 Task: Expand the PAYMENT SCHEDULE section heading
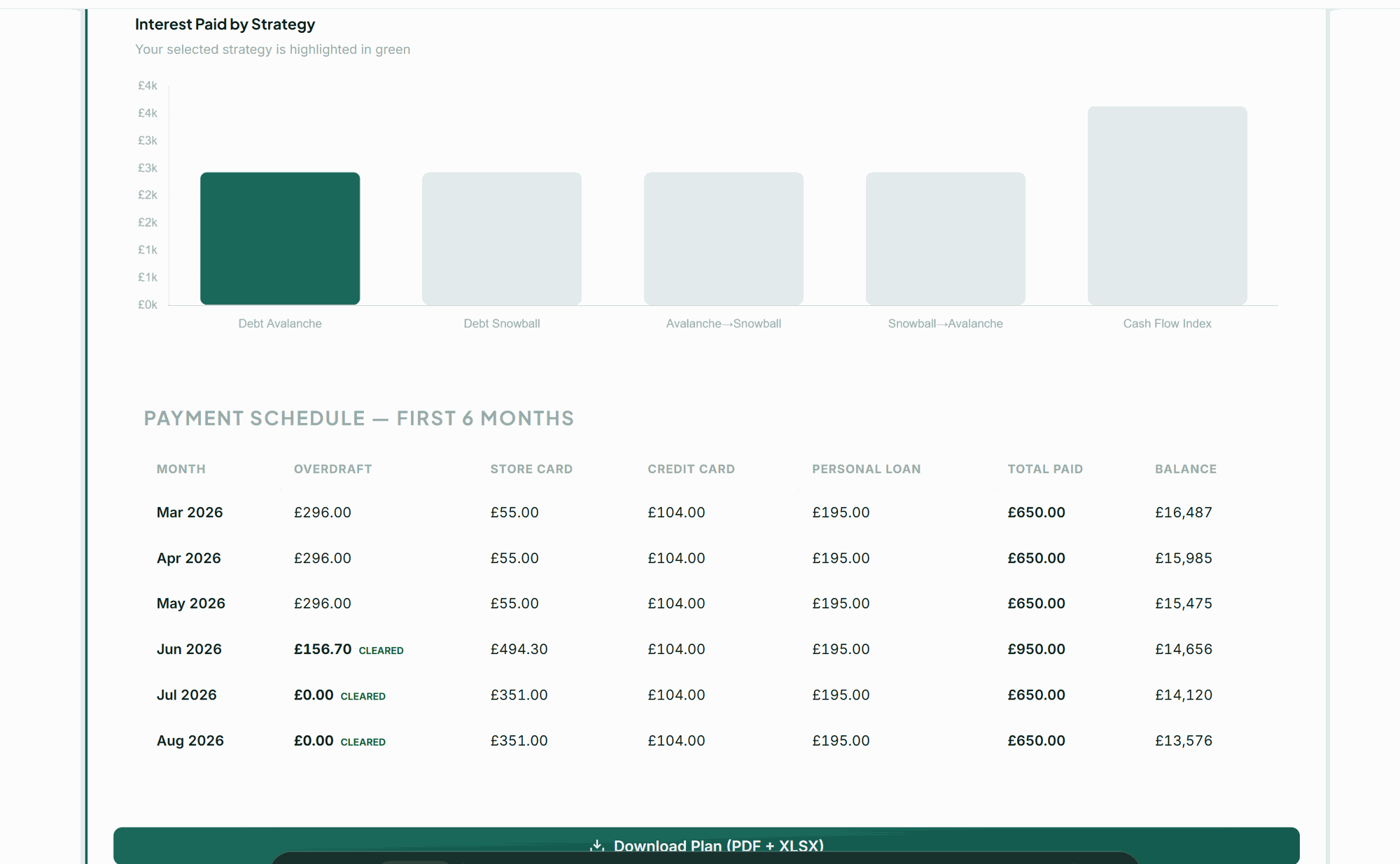(358, 418)
